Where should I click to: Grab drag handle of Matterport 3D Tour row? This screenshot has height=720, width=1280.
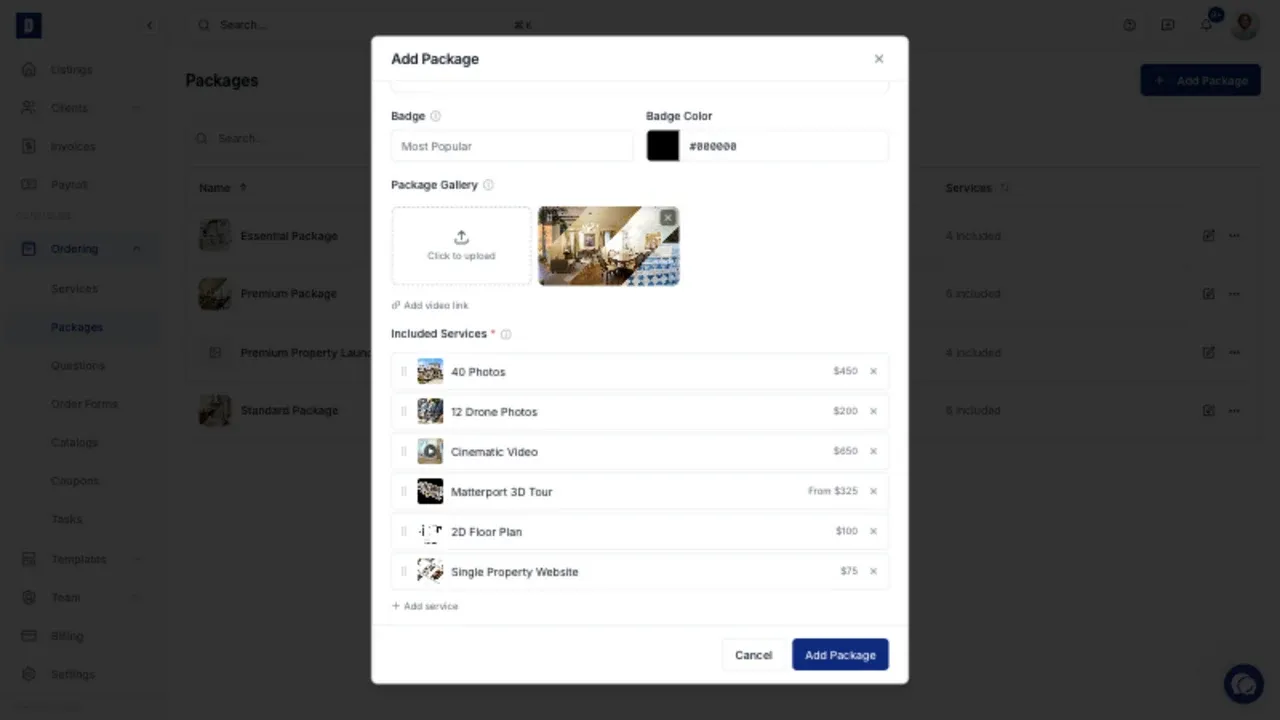tap(404, 491)
